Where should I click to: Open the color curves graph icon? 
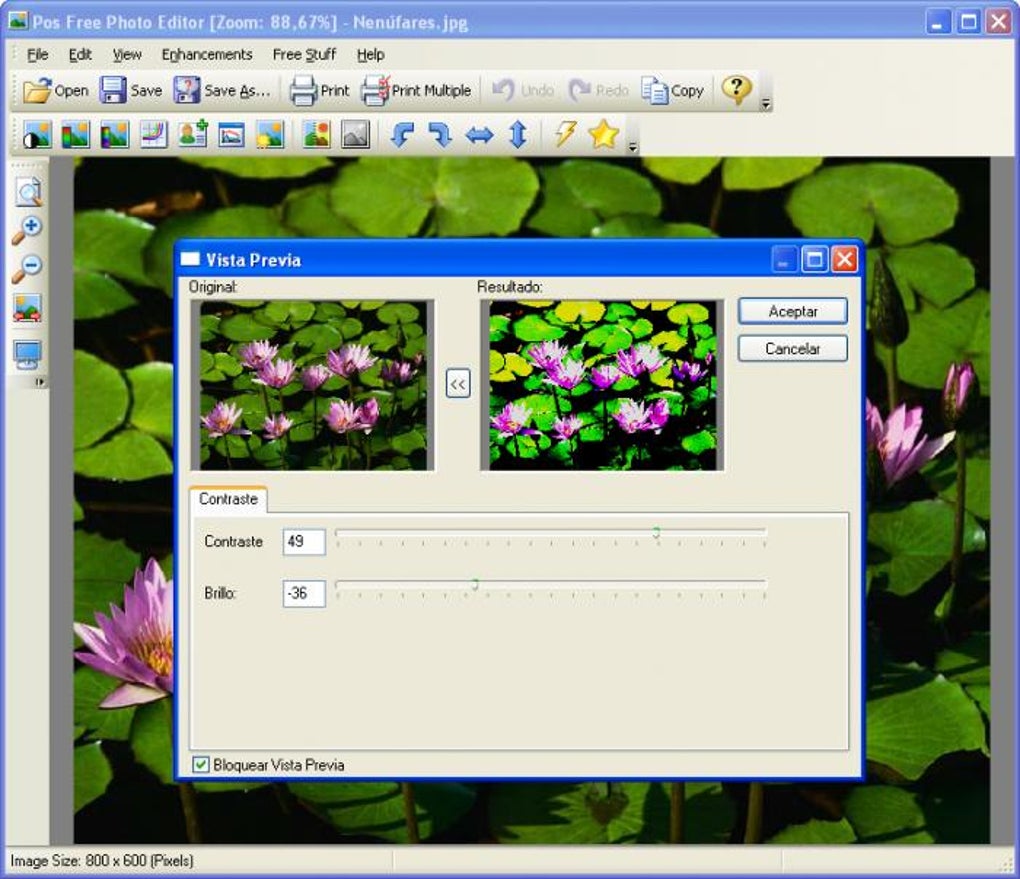point(154,135)
